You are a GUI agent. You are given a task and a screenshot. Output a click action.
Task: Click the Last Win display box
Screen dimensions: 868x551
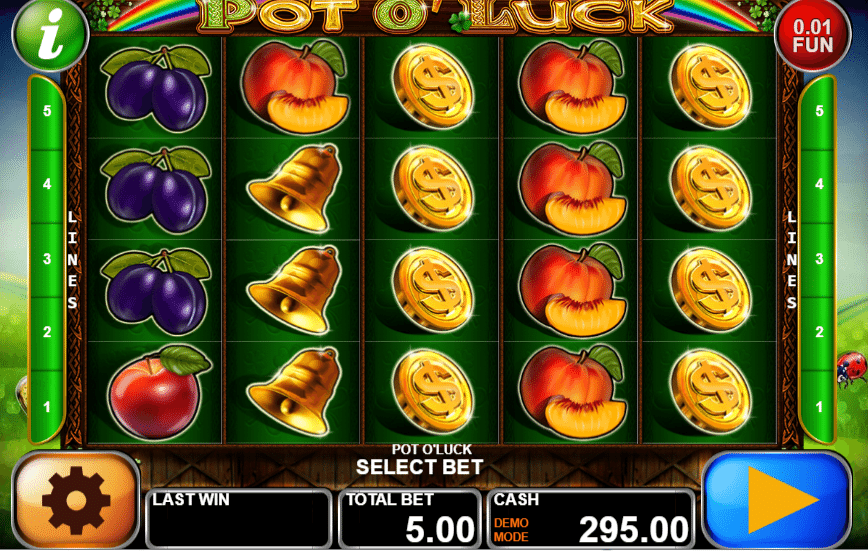point(239,519)
